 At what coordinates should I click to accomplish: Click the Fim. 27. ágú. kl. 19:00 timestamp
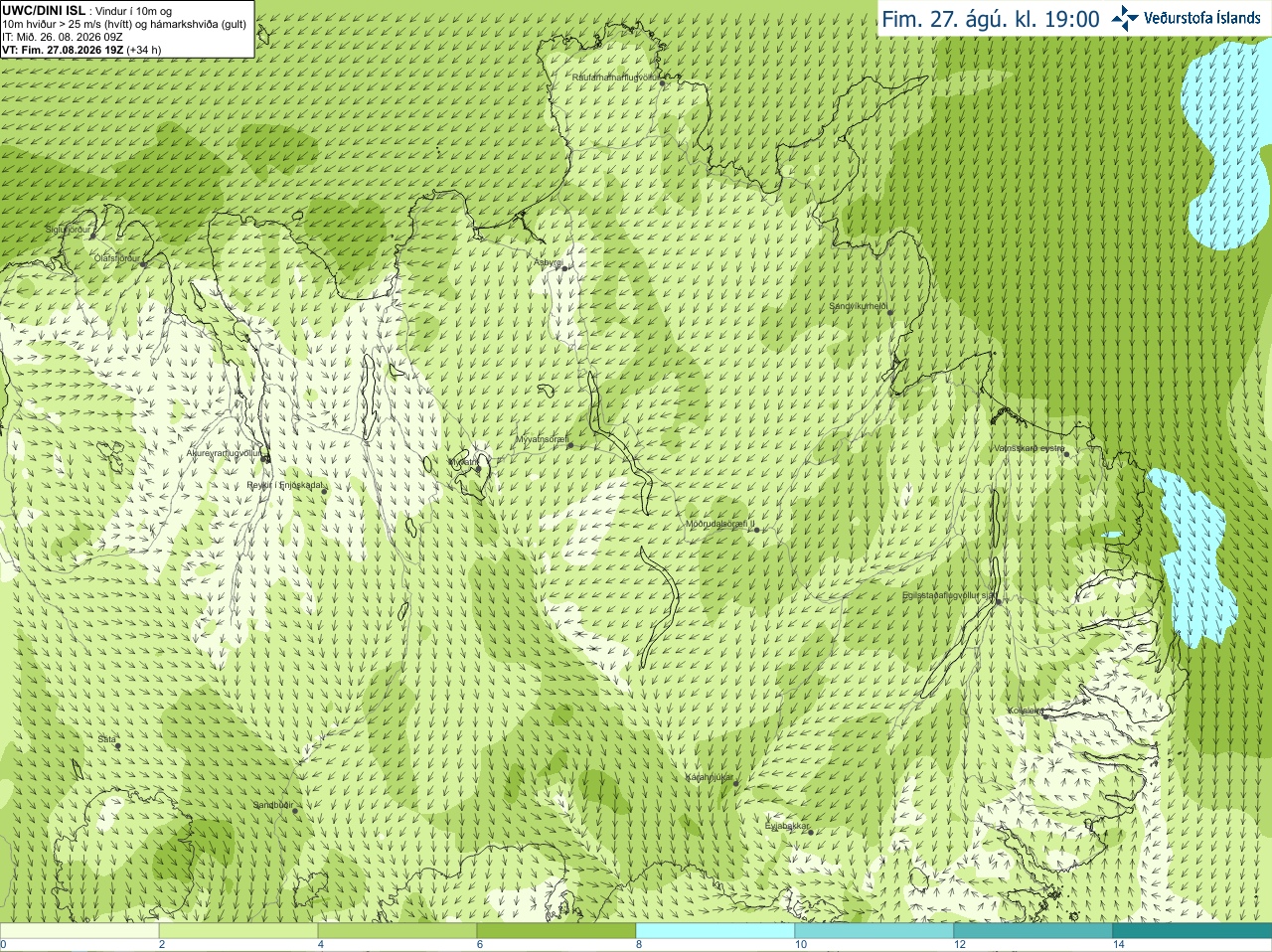click(x=991, y=19)
